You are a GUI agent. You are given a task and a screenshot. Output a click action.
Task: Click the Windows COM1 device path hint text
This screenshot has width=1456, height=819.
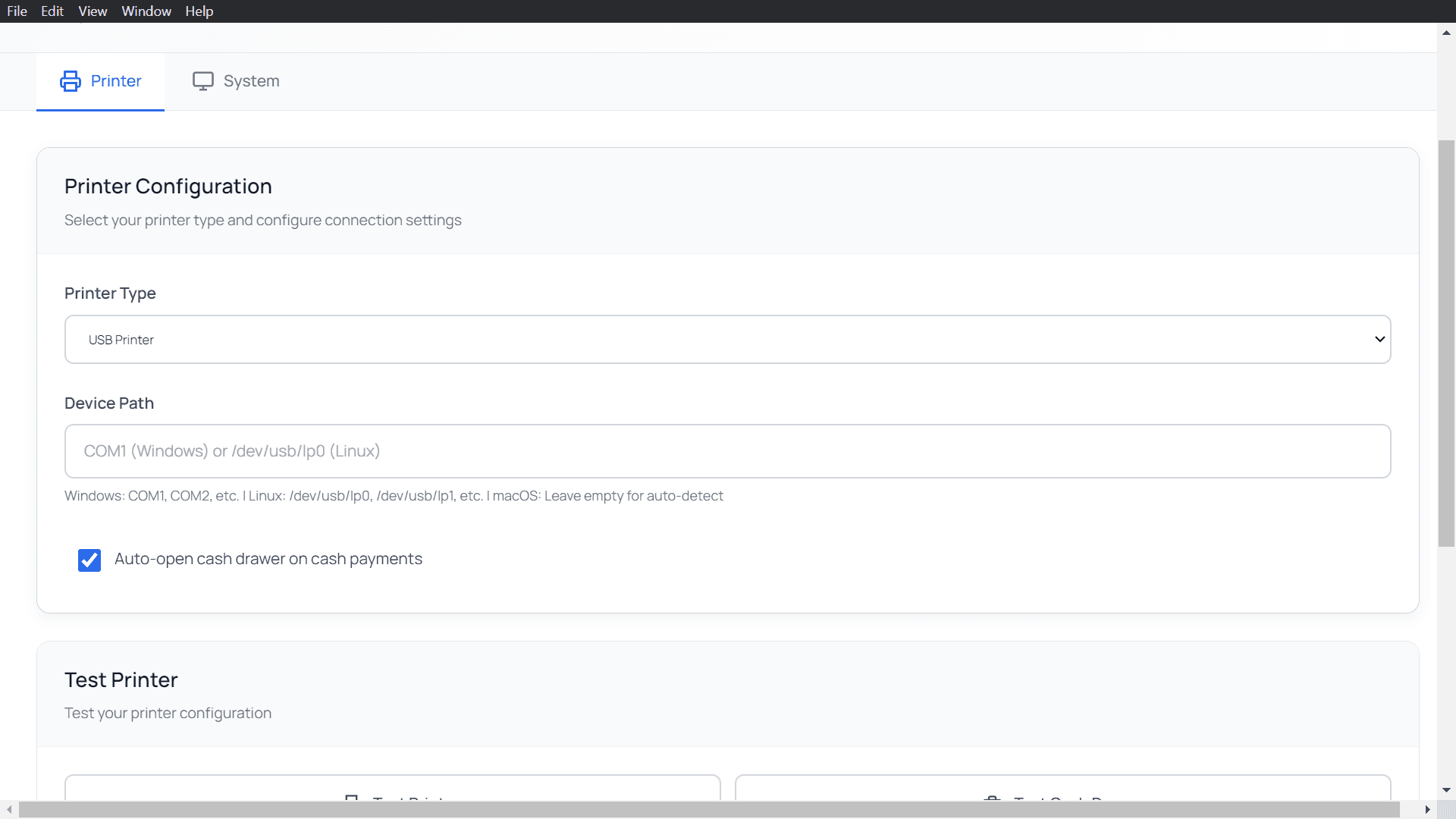coord(394,496)
